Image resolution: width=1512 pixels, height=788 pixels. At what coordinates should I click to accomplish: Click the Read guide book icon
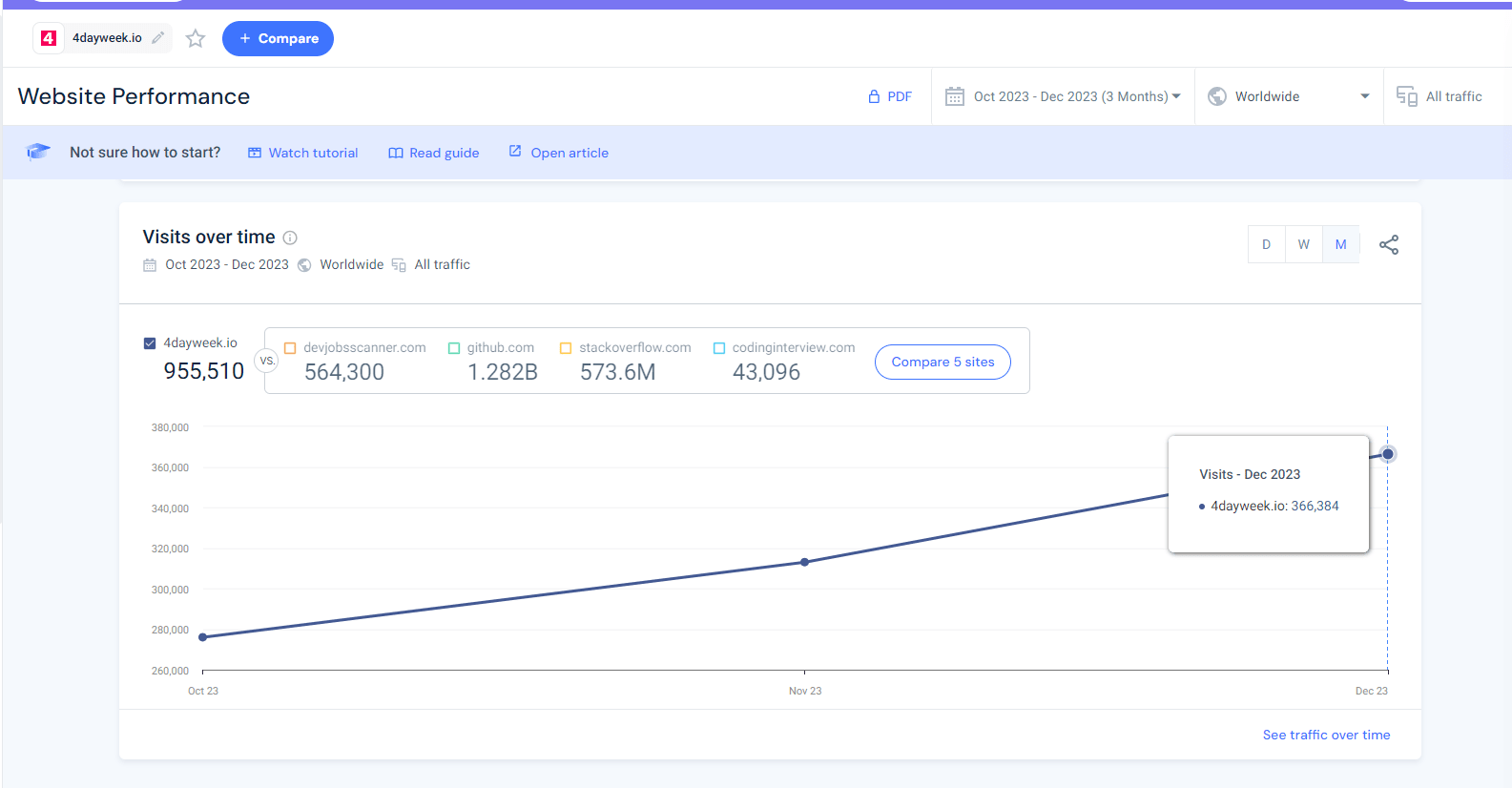396,153
